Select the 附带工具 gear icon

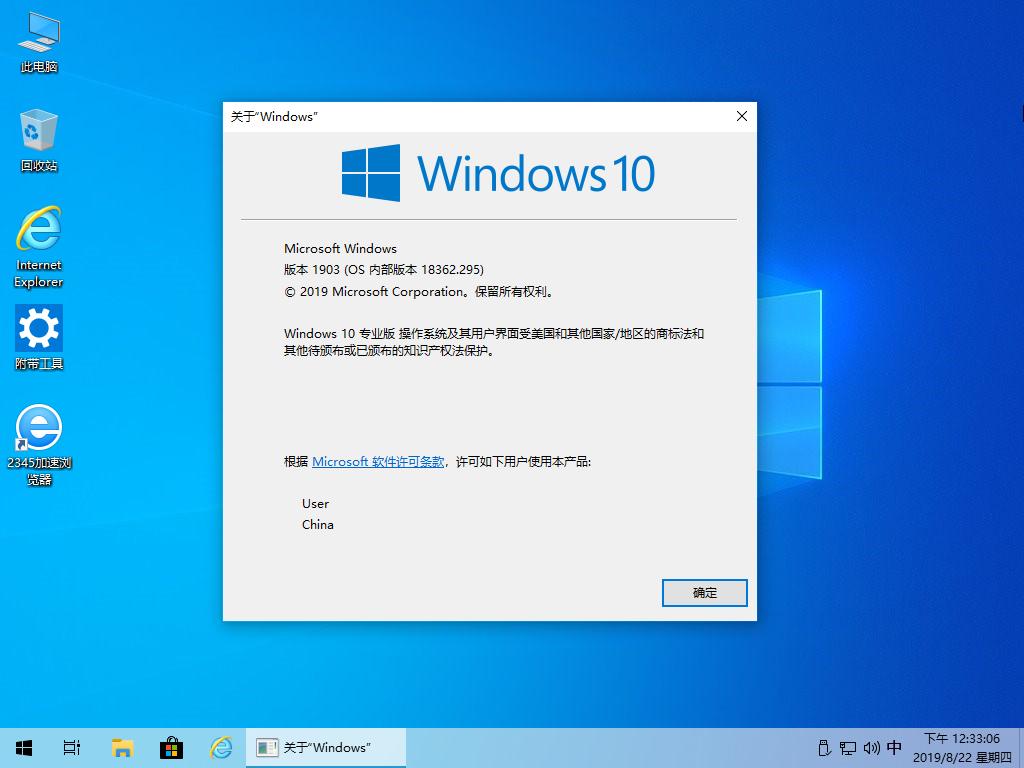[39, 338]
